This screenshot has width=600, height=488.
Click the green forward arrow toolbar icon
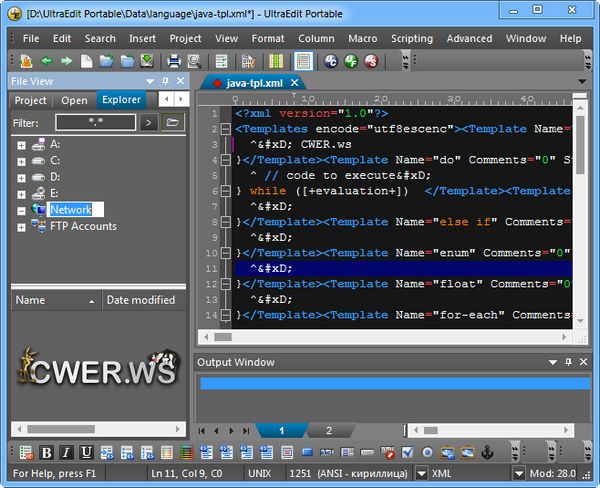[x=66, y=61]
